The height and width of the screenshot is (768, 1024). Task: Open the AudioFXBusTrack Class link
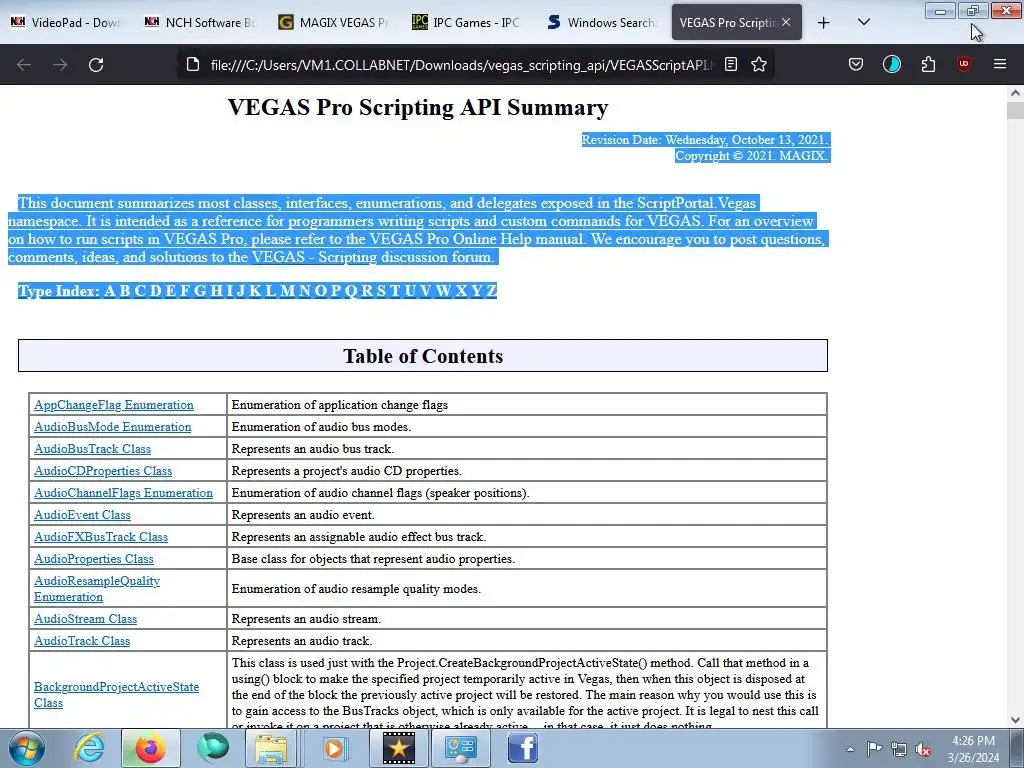(101, 537)
